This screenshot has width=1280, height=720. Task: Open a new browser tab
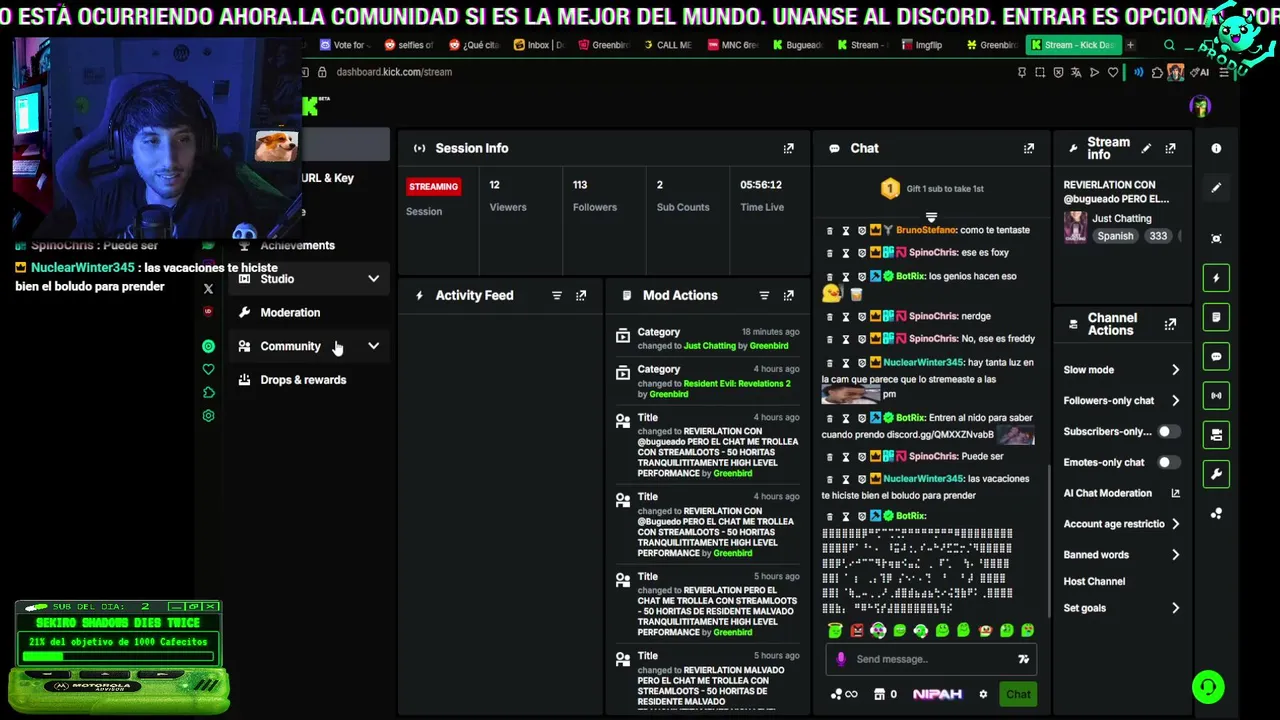point(1130,45)
